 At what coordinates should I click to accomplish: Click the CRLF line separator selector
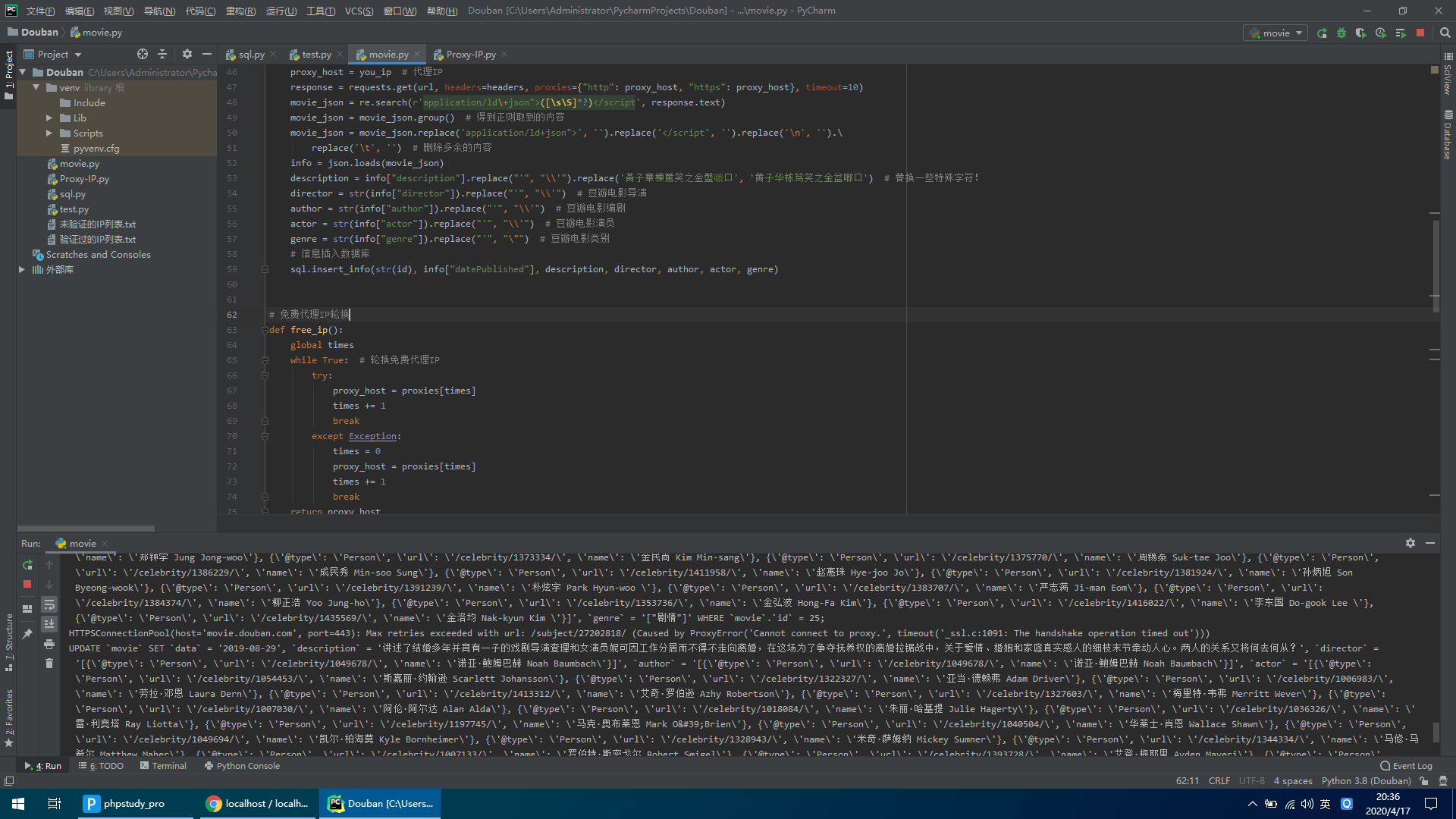click(1219, 781)
